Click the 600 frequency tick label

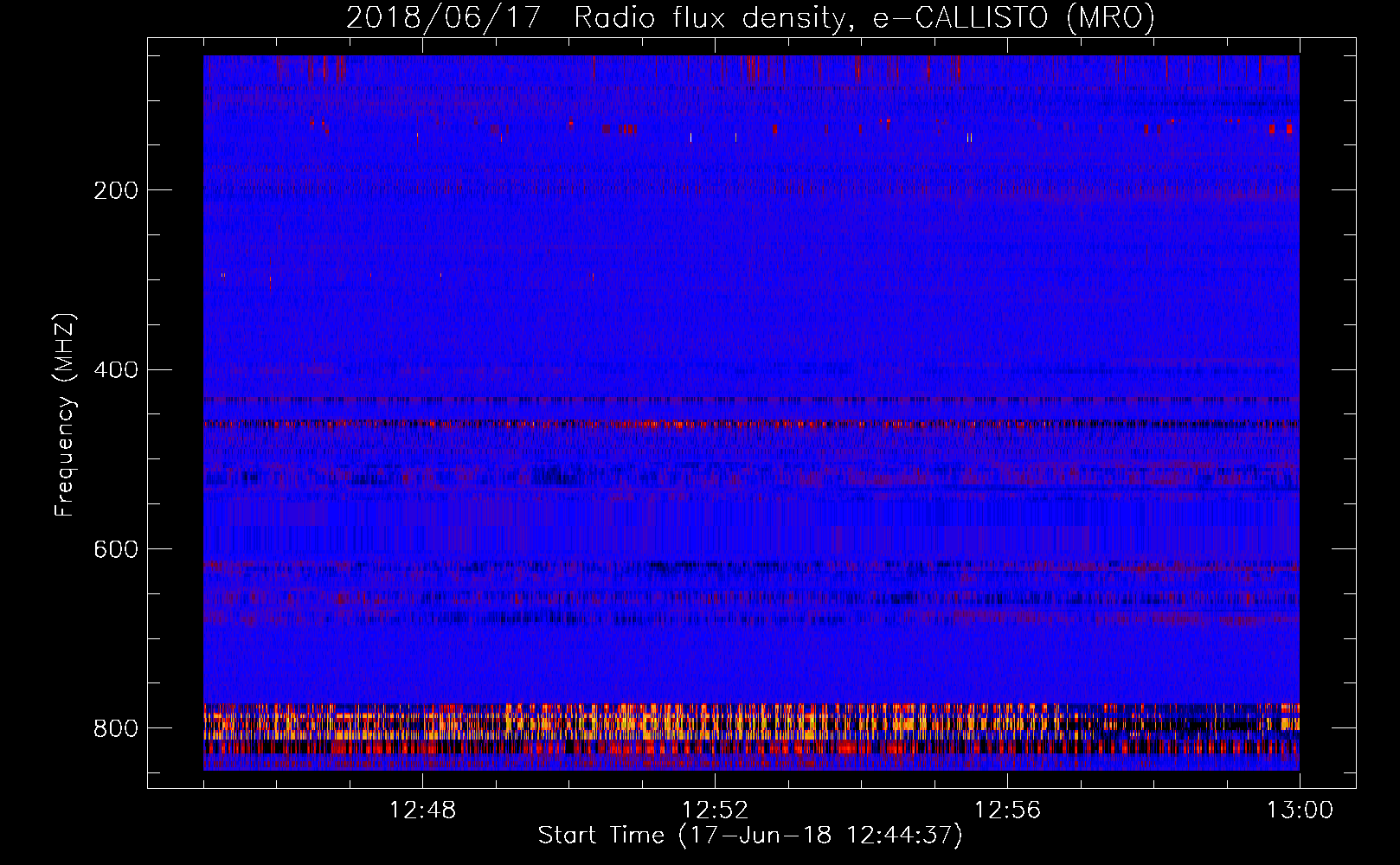click(115, 549)
